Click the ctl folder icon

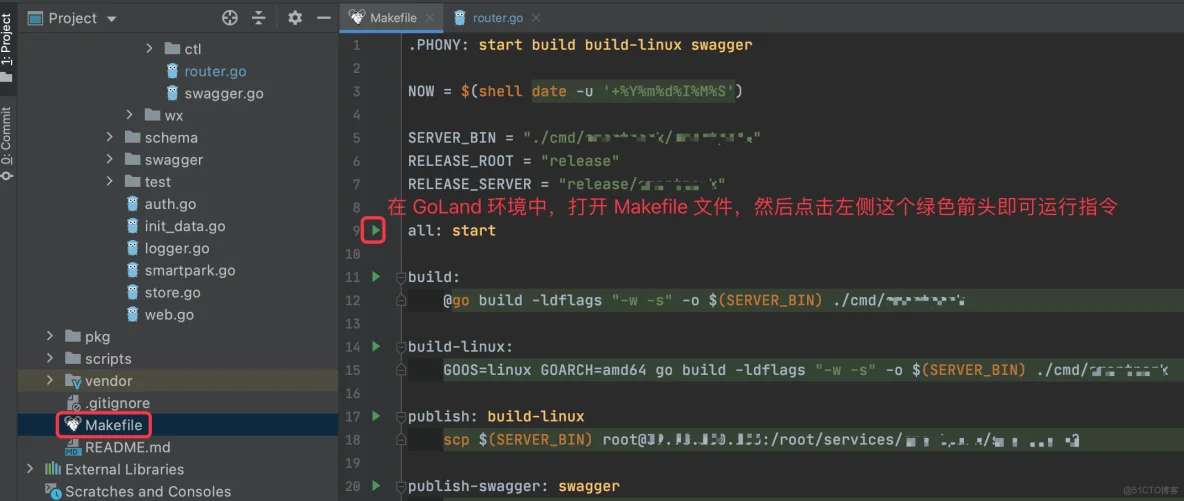[171, 49]
